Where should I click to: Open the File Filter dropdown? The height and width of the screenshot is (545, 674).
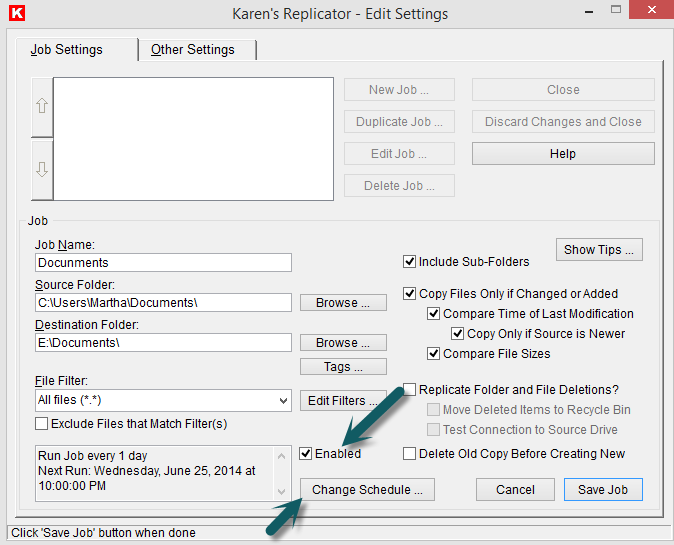pos(283,401)
